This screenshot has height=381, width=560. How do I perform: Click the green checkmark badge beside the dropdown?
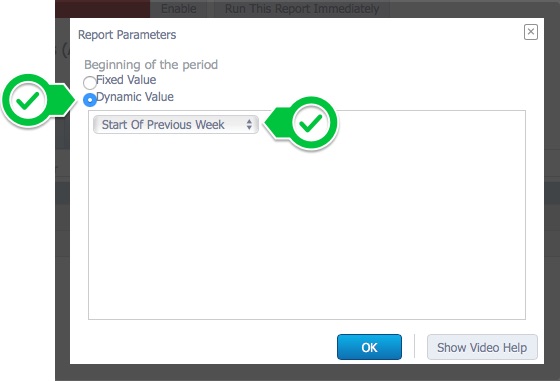click(311, 123)
